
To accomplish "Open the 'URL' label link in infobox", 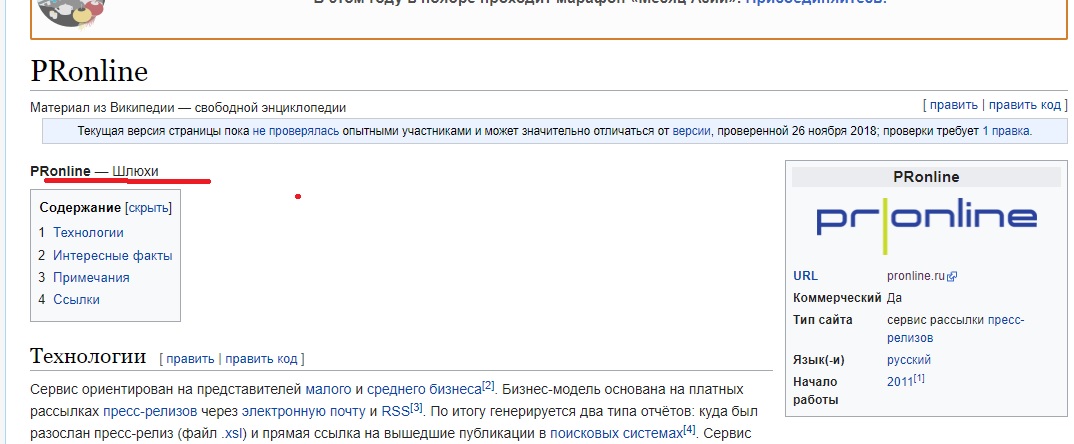I will click(x=806, y=276).
